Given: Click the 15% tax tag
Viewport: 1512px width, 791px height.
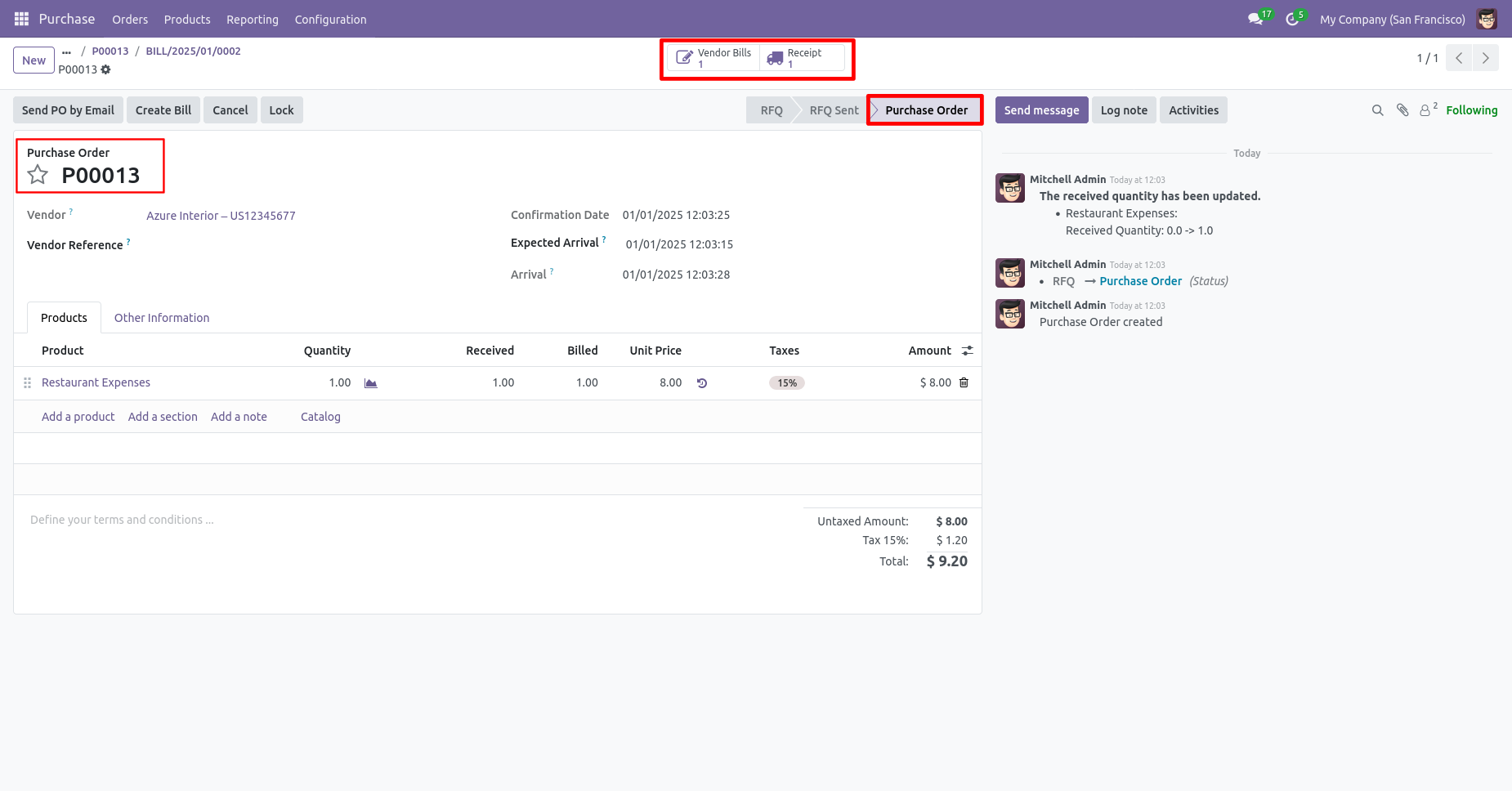Looking at the screenshot, I should [787, 383].
